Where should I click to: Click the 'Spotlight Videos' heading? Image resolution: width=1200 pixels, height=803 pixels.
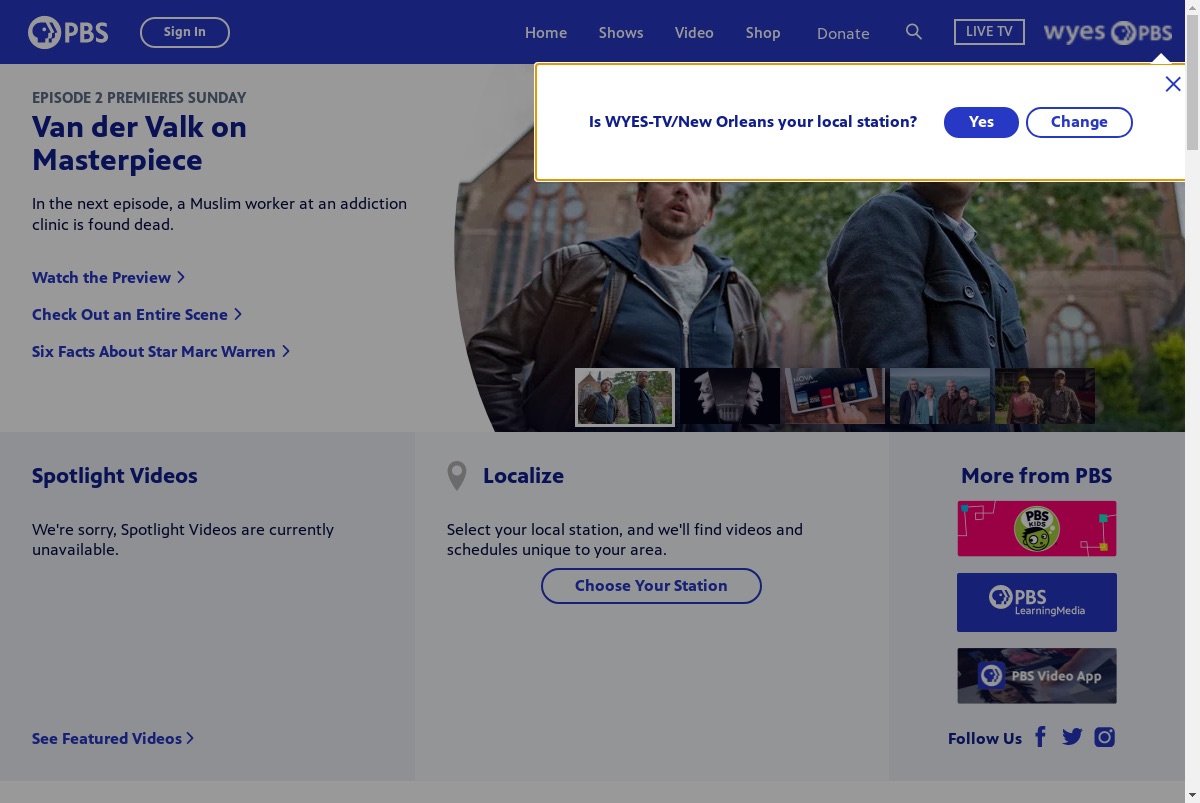point(115,476)
